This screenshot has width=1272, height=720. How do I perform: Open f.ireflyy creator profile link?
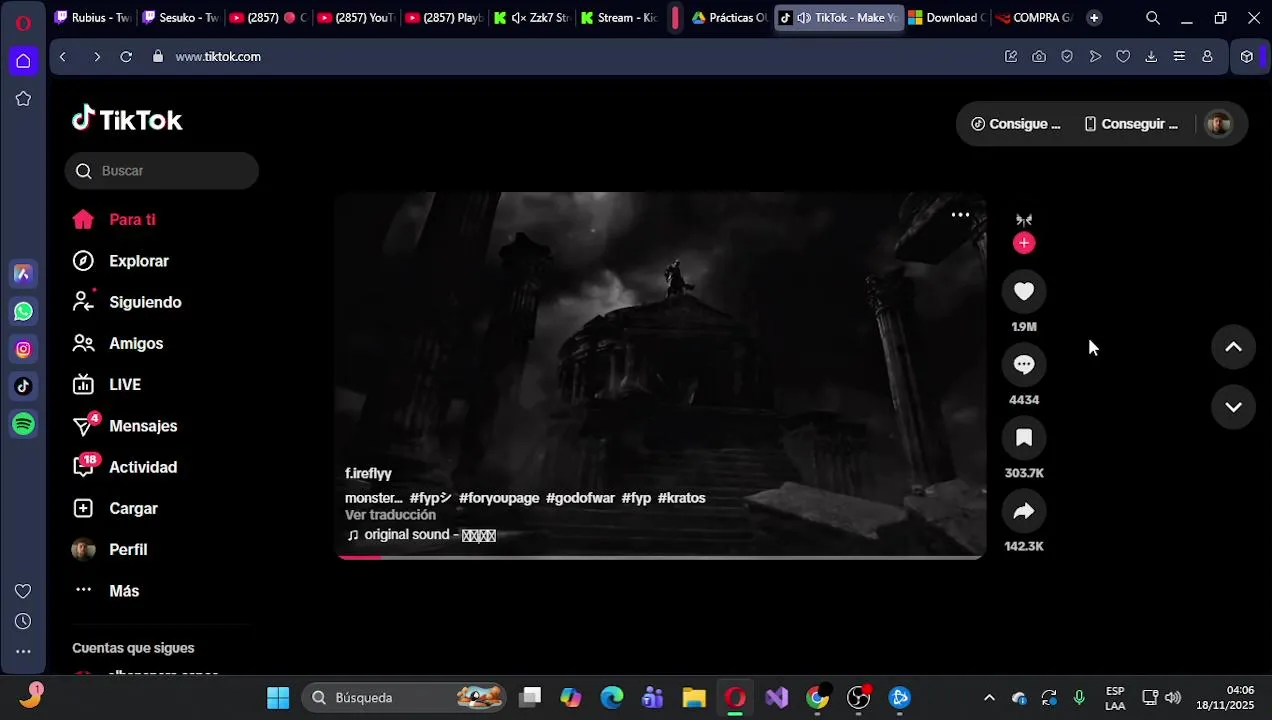tap(368, 473)
